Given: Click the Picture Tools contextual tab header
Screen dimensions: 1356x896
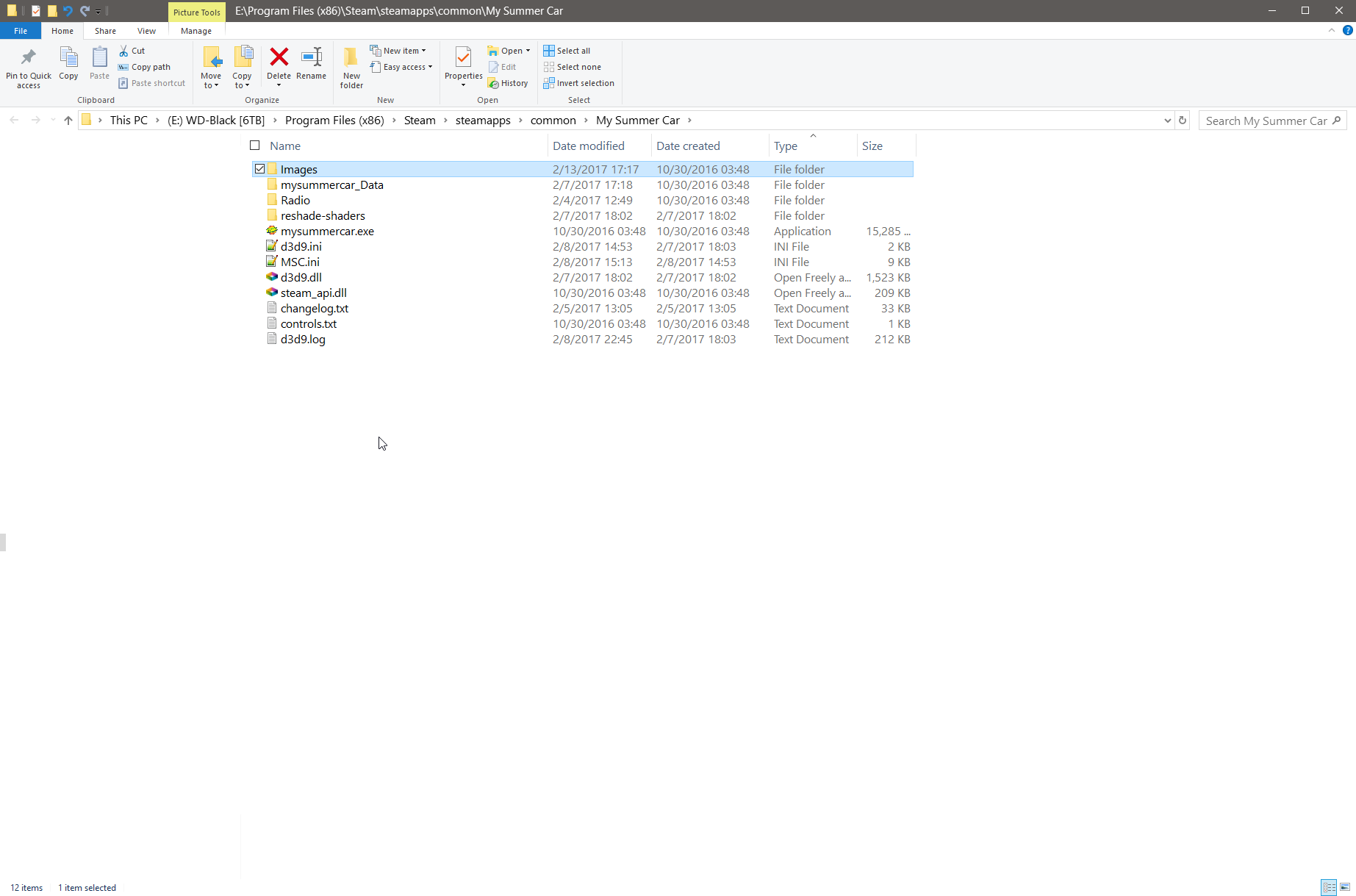Looking at the screenshot, I should (x=197, y=12).
